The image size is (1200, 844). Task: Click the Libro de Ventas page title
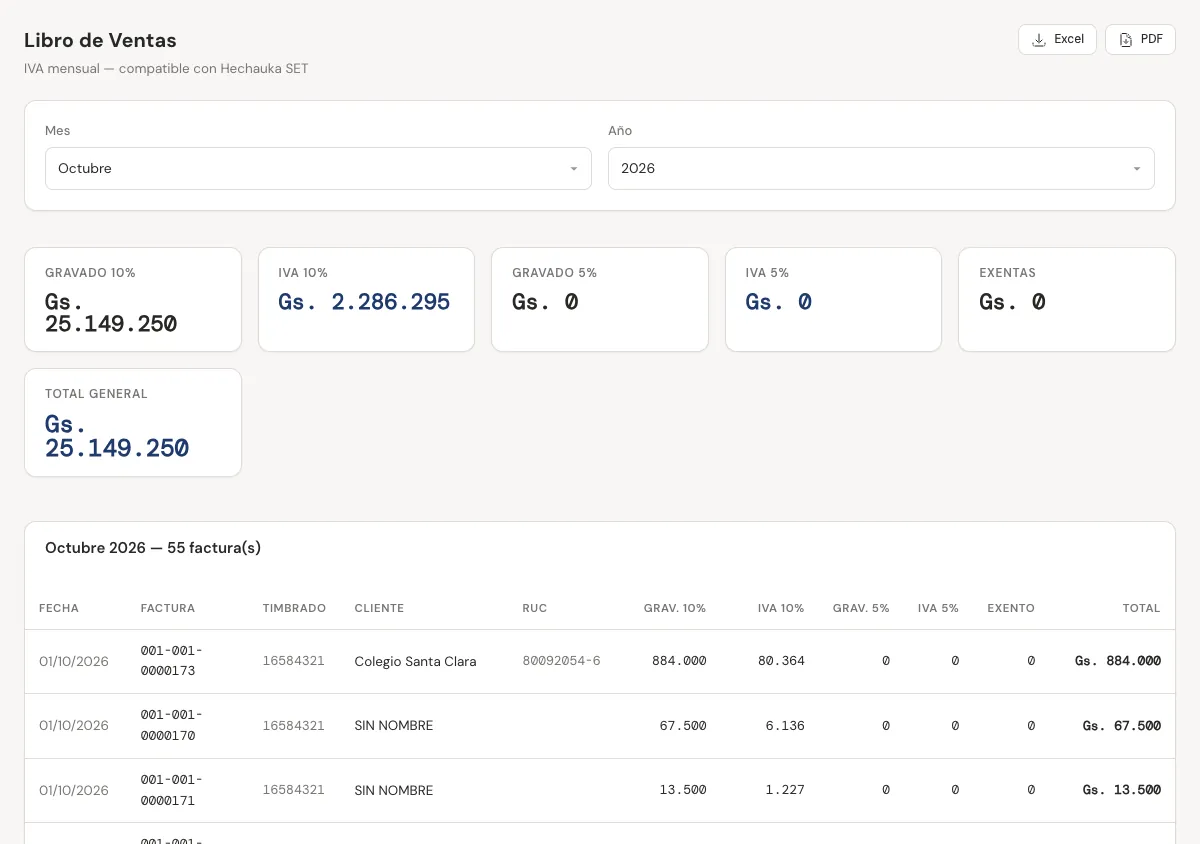(100, 41)
